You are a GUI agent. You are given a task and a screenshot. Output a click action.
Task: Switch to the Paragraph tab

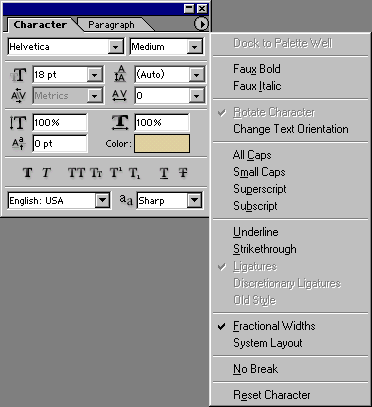pyautogui.click(x=111, y=25)
